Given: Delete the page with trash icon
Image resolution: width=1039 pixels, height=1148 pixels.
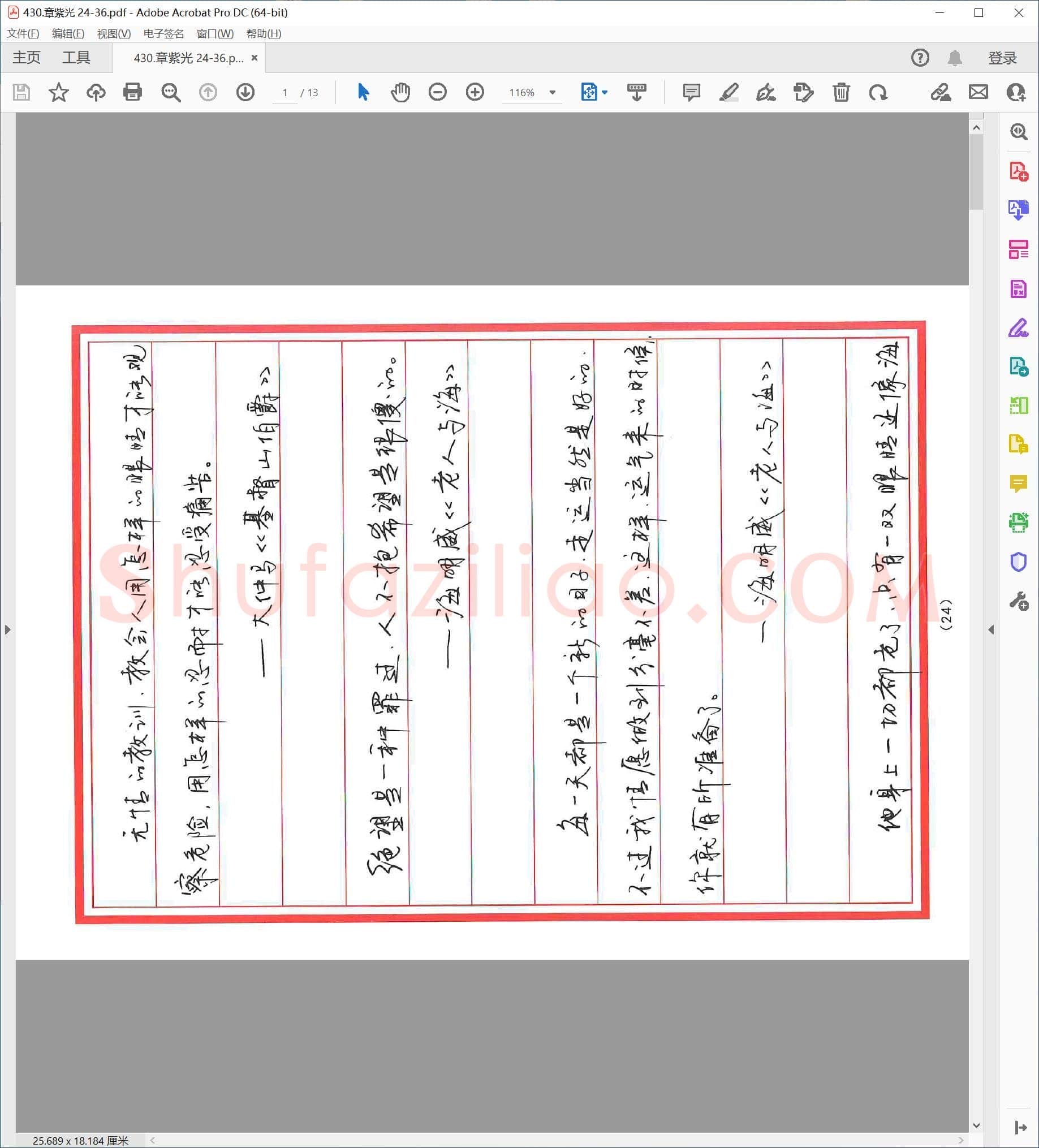Looking at the screenshot, I should 841,92.
